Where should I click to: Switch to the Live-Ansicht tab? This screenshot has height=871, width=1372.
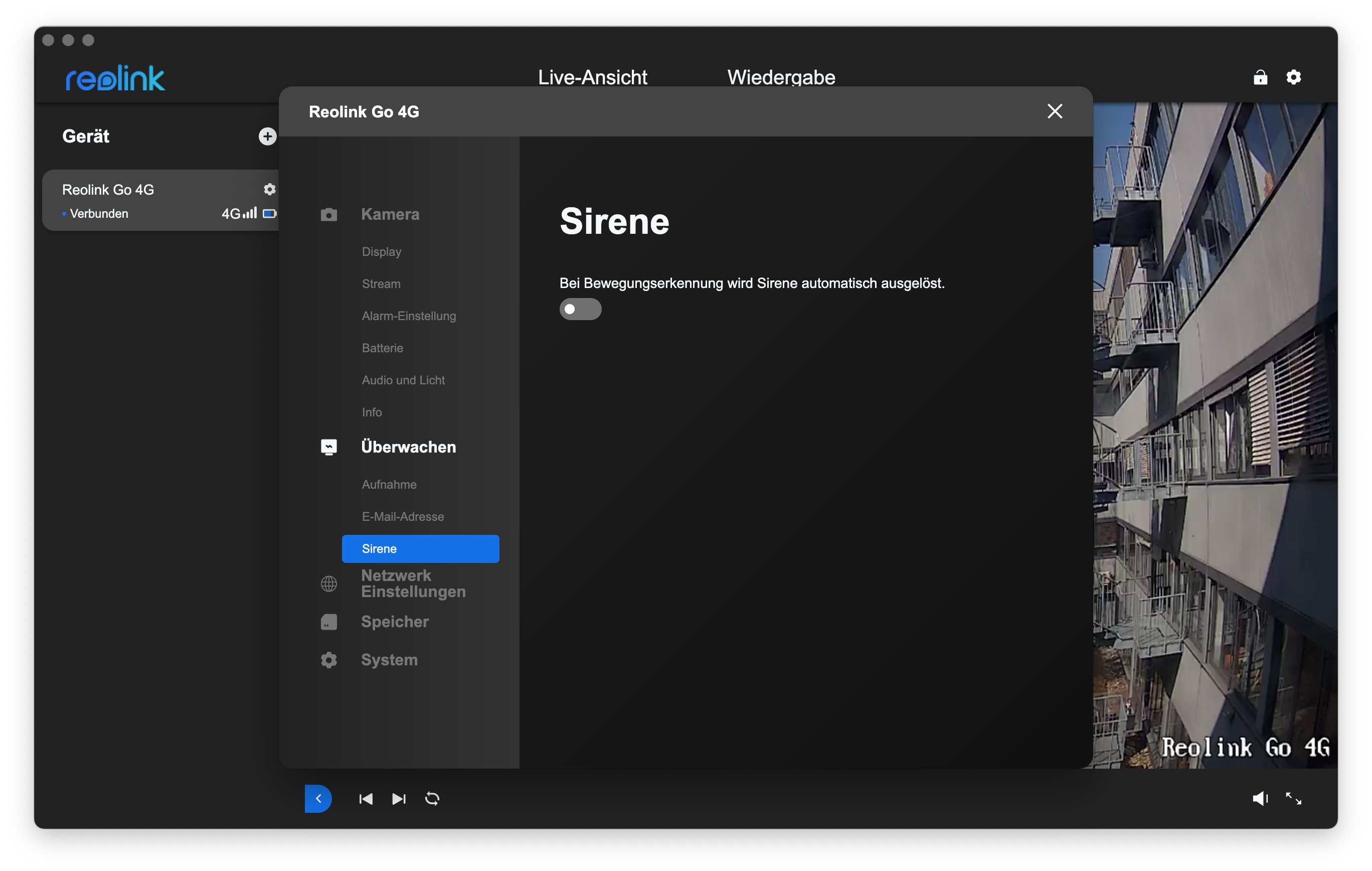pyautogui.click(x=592, y=77)
